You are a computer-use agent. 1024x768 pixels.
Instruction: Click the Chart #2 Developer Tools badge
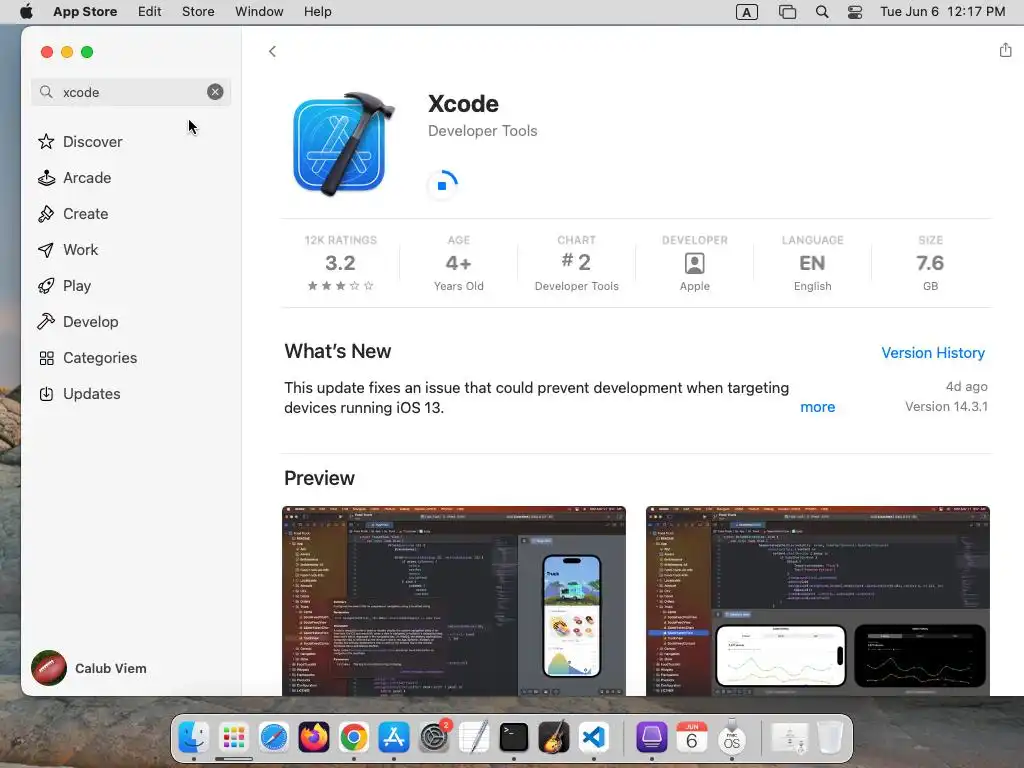(576, 263)
